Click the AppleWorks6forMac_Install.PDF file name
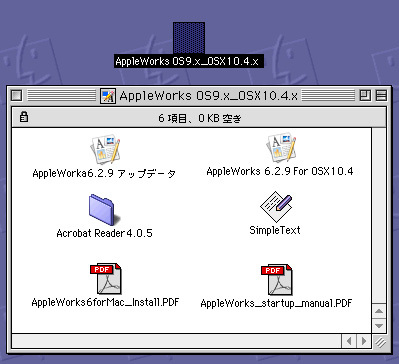Viewport: 399px width, 364px height. pyautogui.click(x=105, y=302)
